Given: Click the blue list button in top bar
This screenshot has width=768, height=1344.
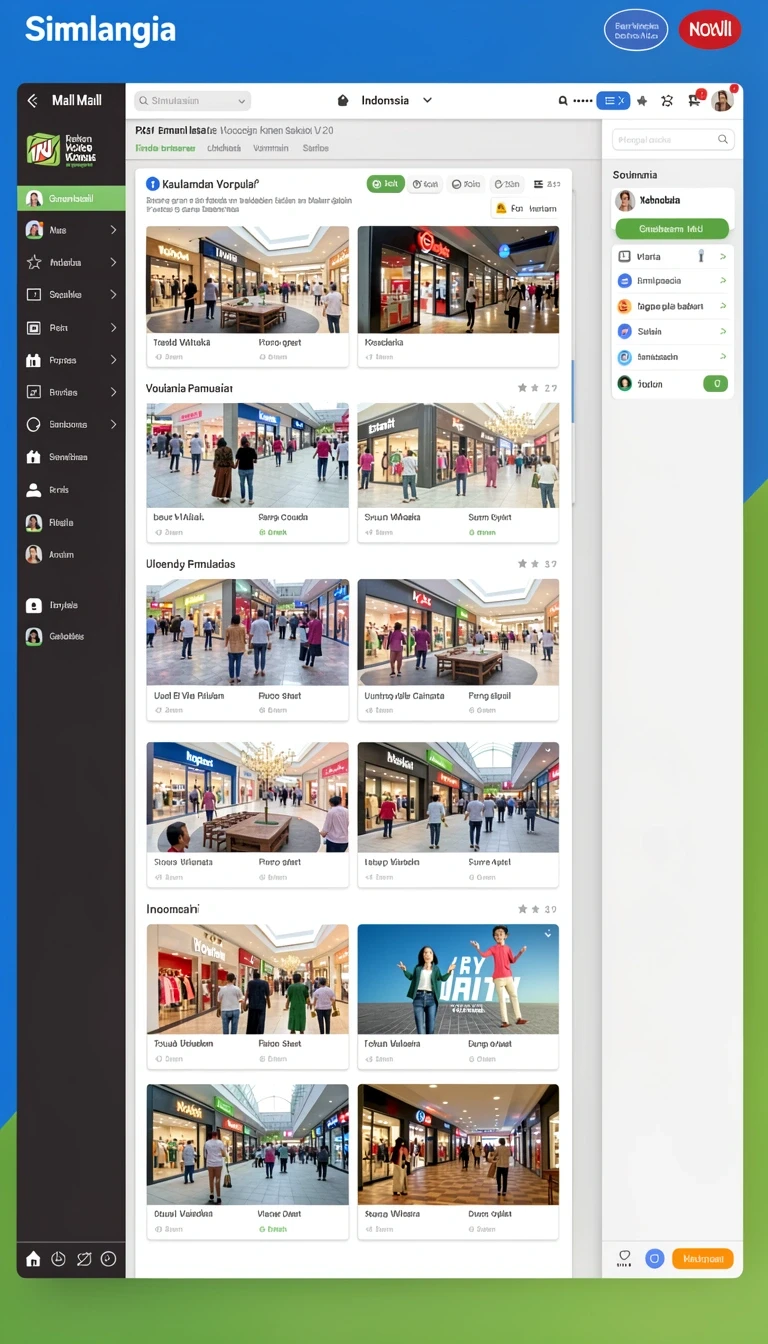Looking at the screenshot, I should pos(613,100).
